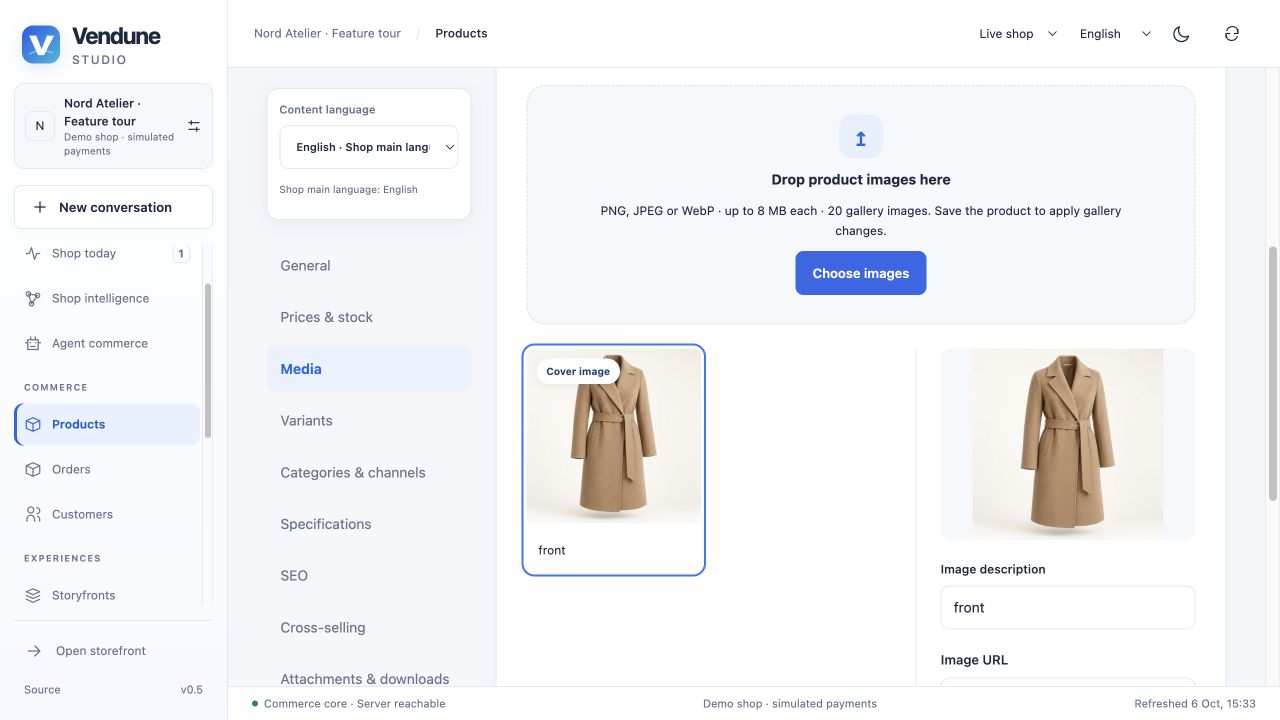Click the plus icon in New conversation
Viewport: 1280px width, 720px height.
tap(40, 207)
